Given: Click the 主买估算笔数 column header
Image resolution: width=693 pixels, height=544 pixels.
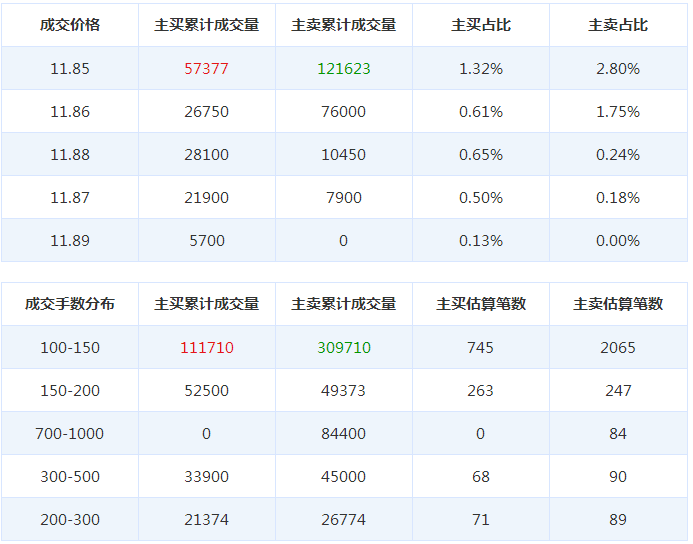Looking at the screenshot, I should 481,304.
